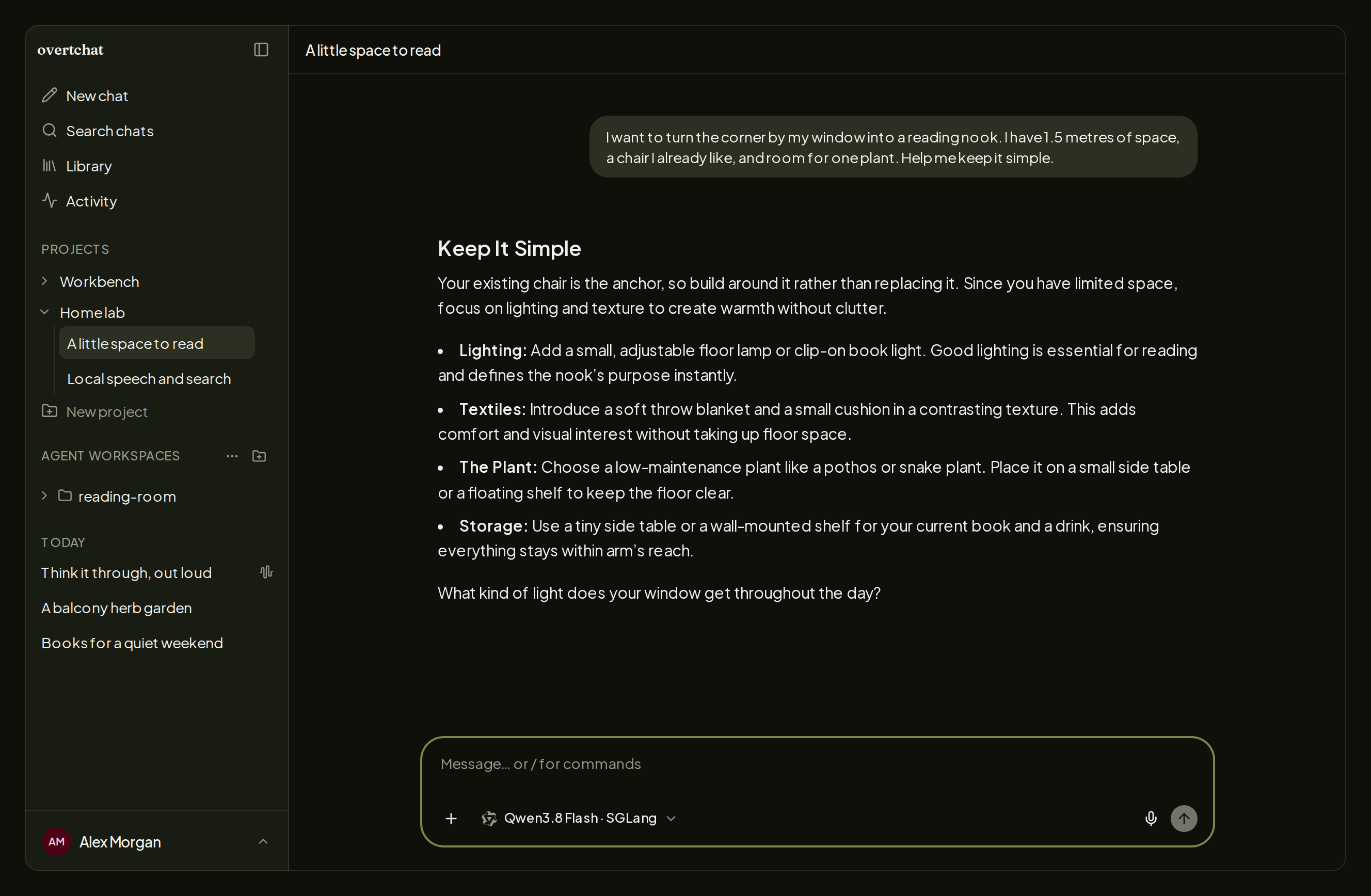Click the New chat pencil icon
The width and height of the screenshot is (1371, 896).
coord(50,95)
